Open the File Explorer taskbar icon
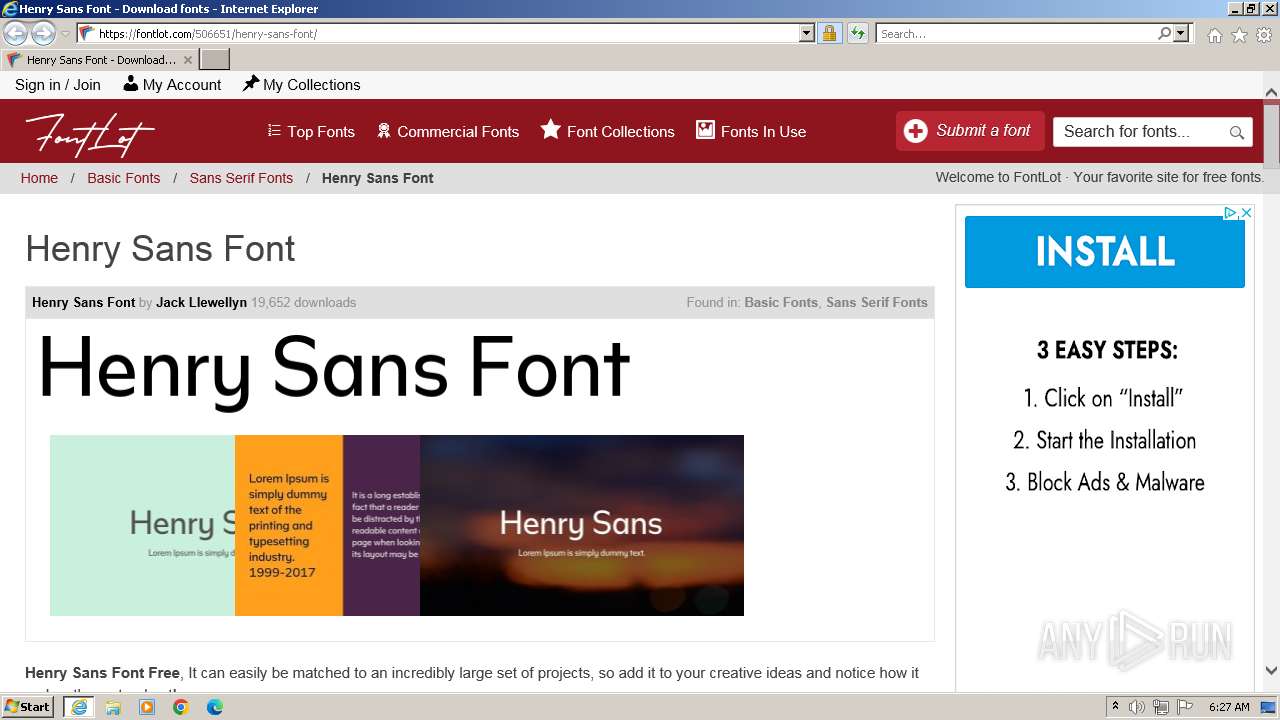The height and width of the screenshot is (720, 1280). click(x=113, y=707)
